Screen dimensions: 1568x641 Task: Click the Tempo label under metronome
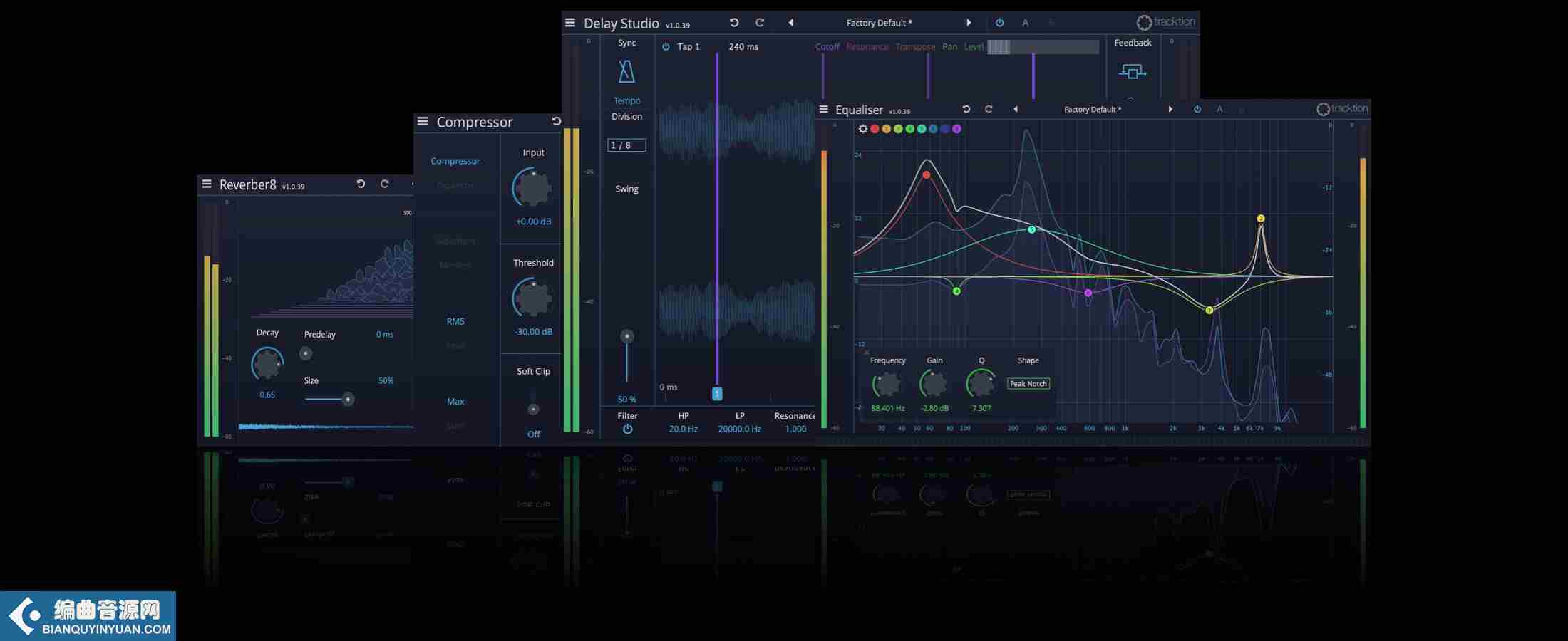click(626, 100)
